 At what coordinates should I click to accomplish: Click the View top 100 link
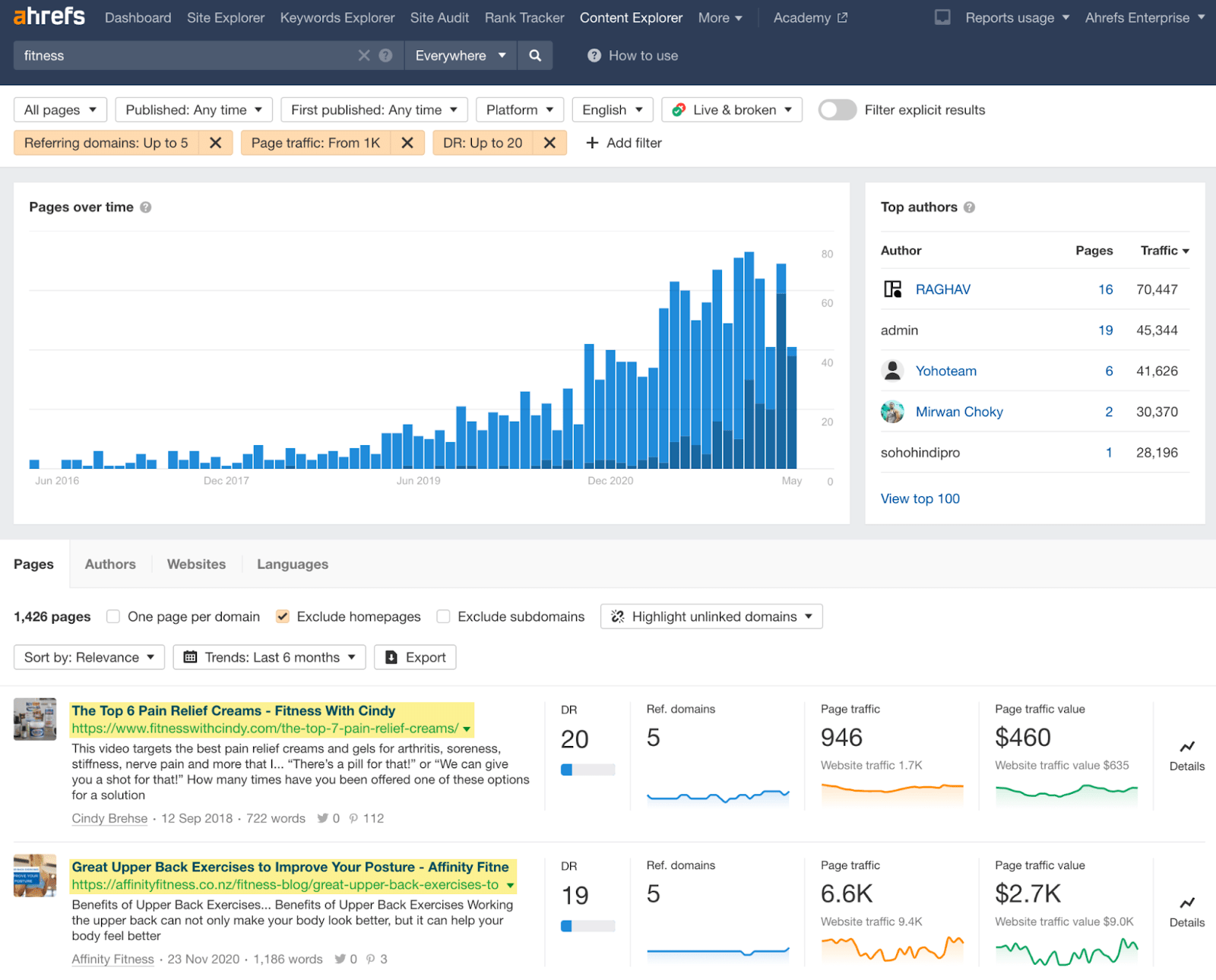pyautogui.click(x=920, y=498)
